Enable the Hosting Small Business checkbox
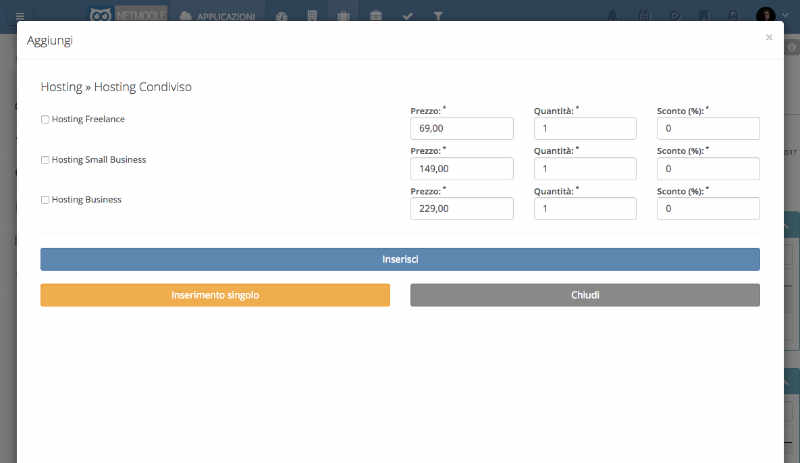 [x=45, y=160]
